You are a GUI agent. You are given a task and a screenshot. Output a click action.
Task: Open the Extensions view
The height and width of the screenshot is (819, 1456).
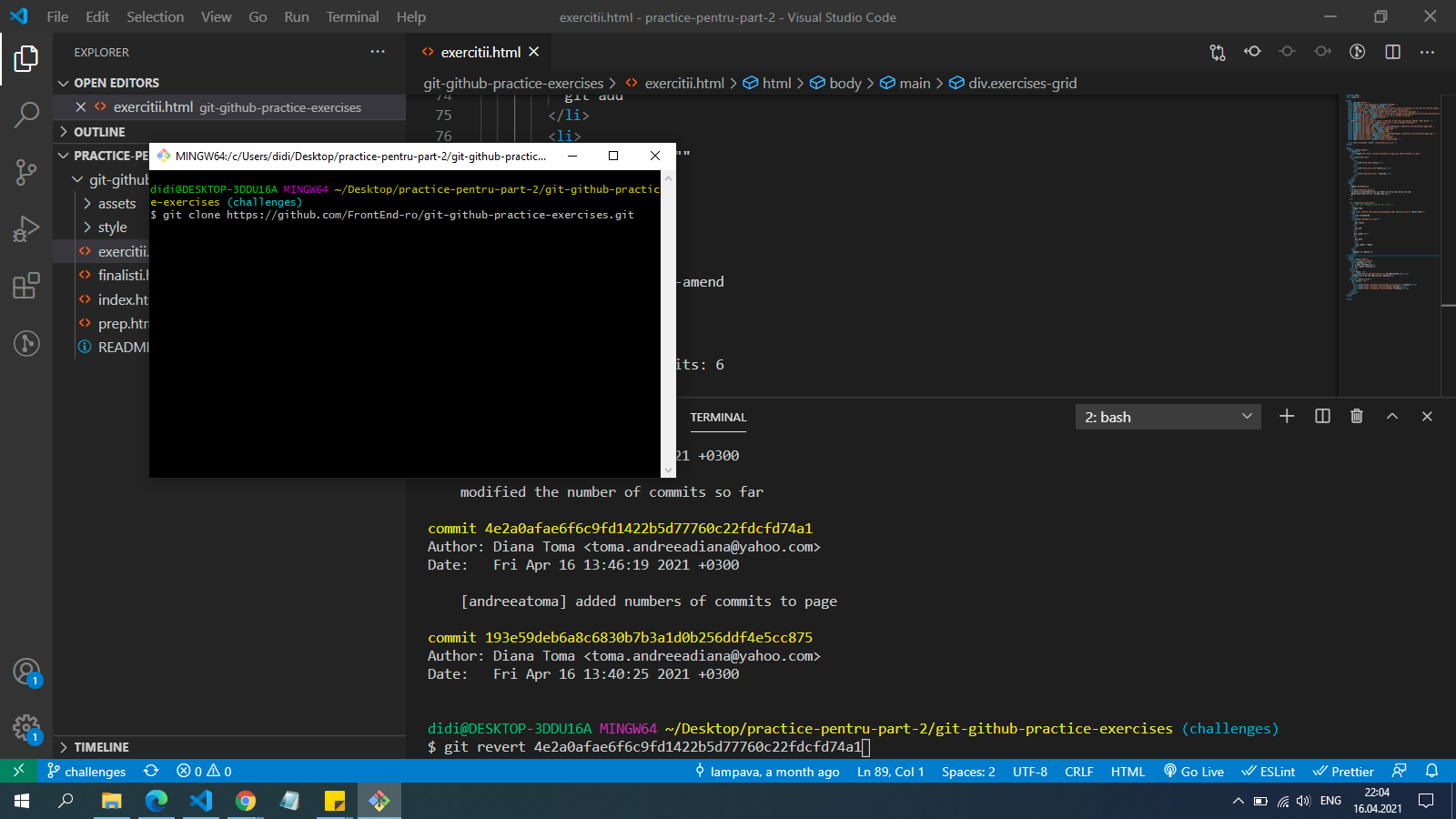[26, 286]
